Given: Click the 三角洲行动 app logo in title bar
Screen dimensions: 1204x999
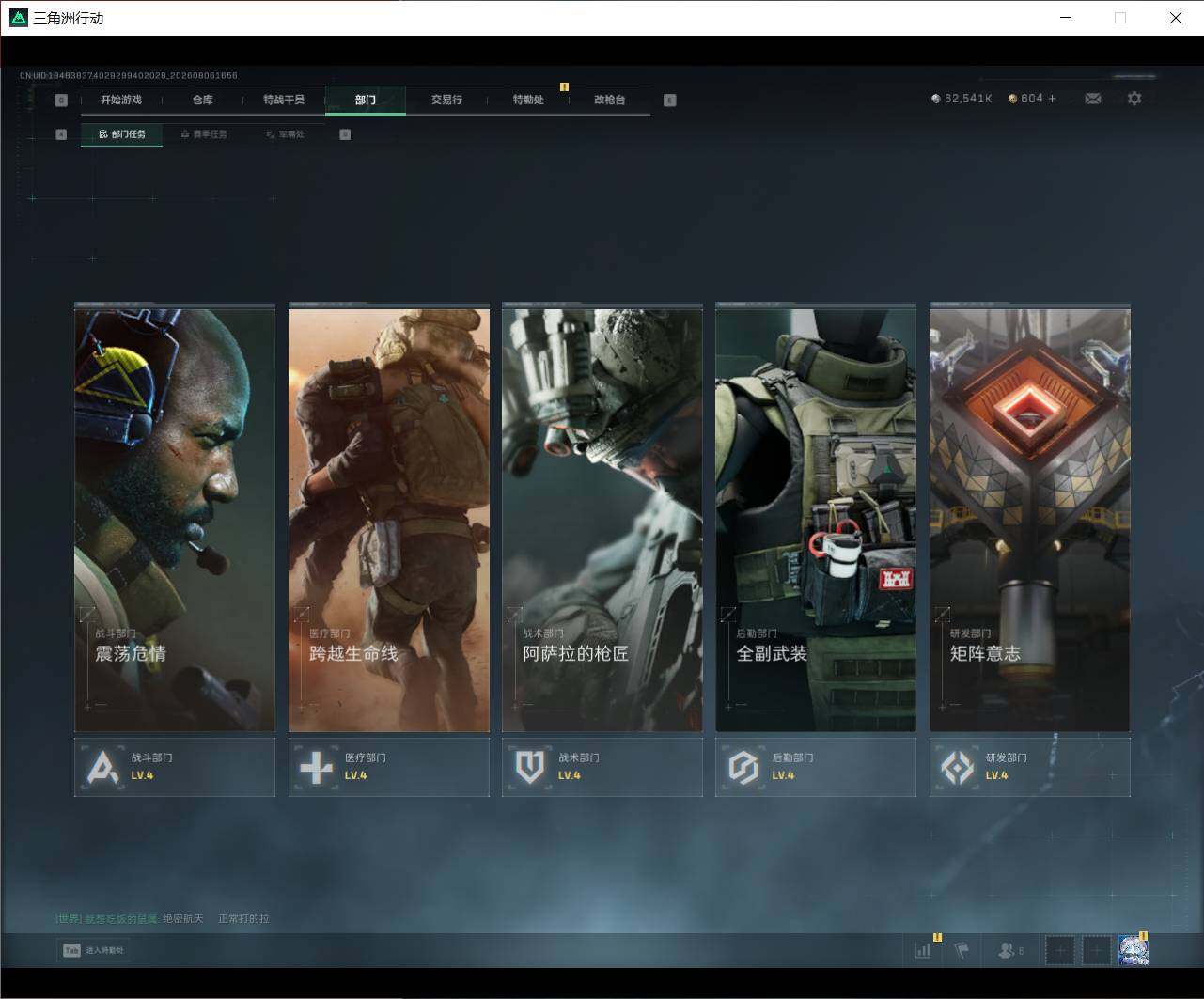Looking at the screenshot, I should 19,18.
